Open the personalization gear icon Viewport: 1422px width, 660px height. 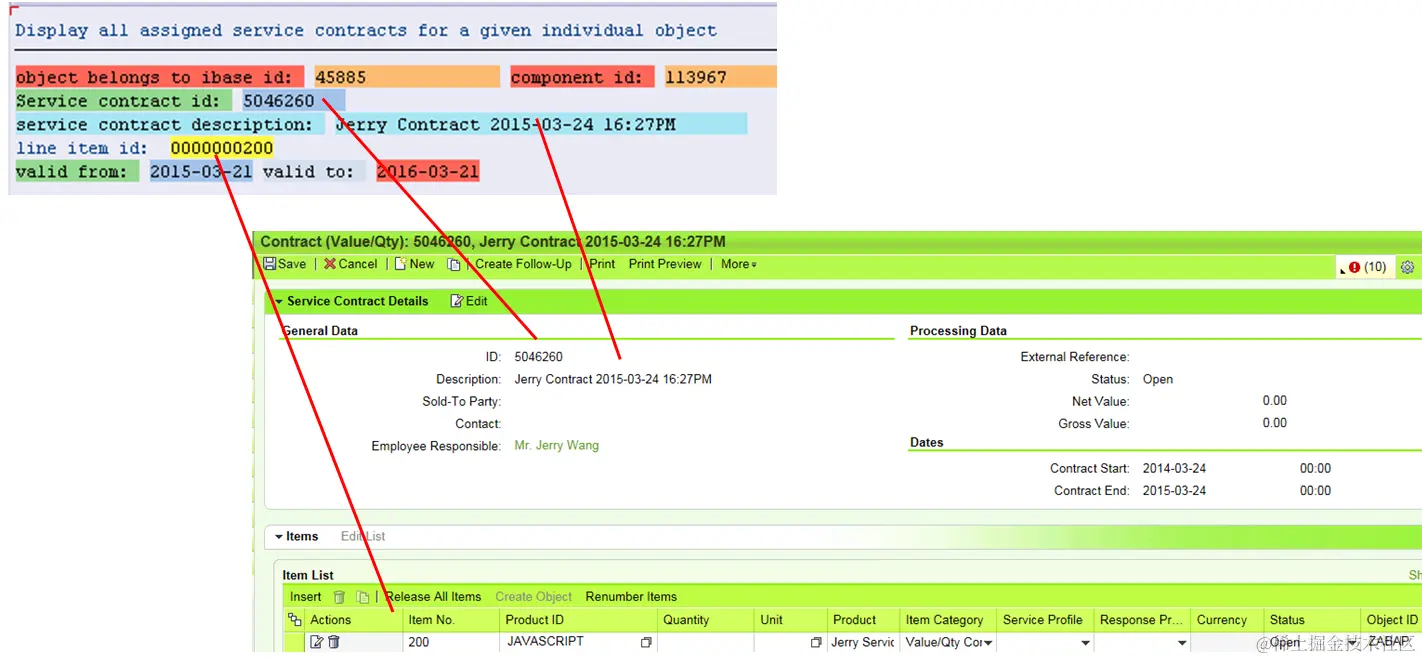1407,267
